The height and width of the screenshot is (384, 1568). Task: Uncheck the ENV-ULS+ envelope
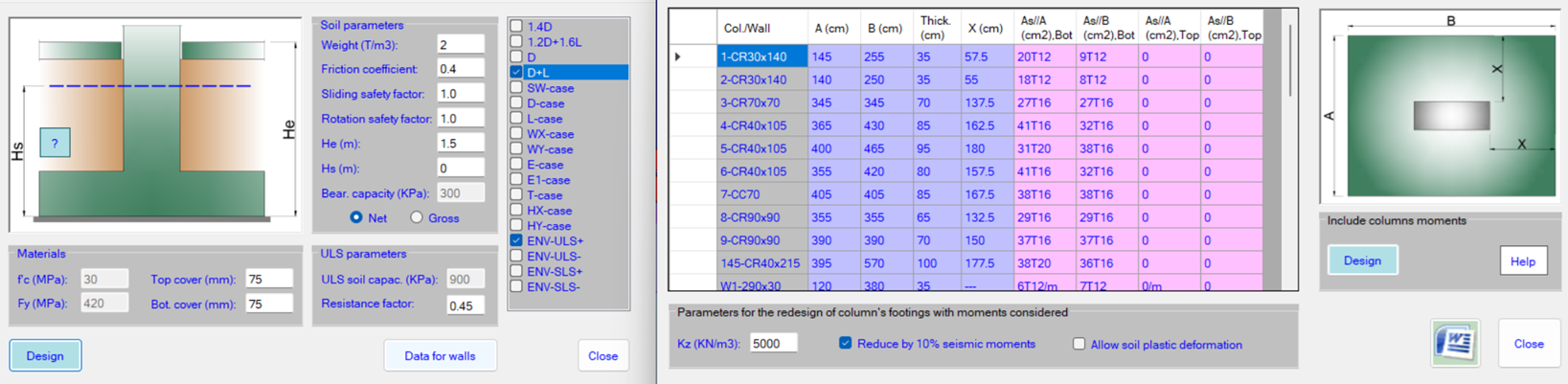[x=516, y=241]
